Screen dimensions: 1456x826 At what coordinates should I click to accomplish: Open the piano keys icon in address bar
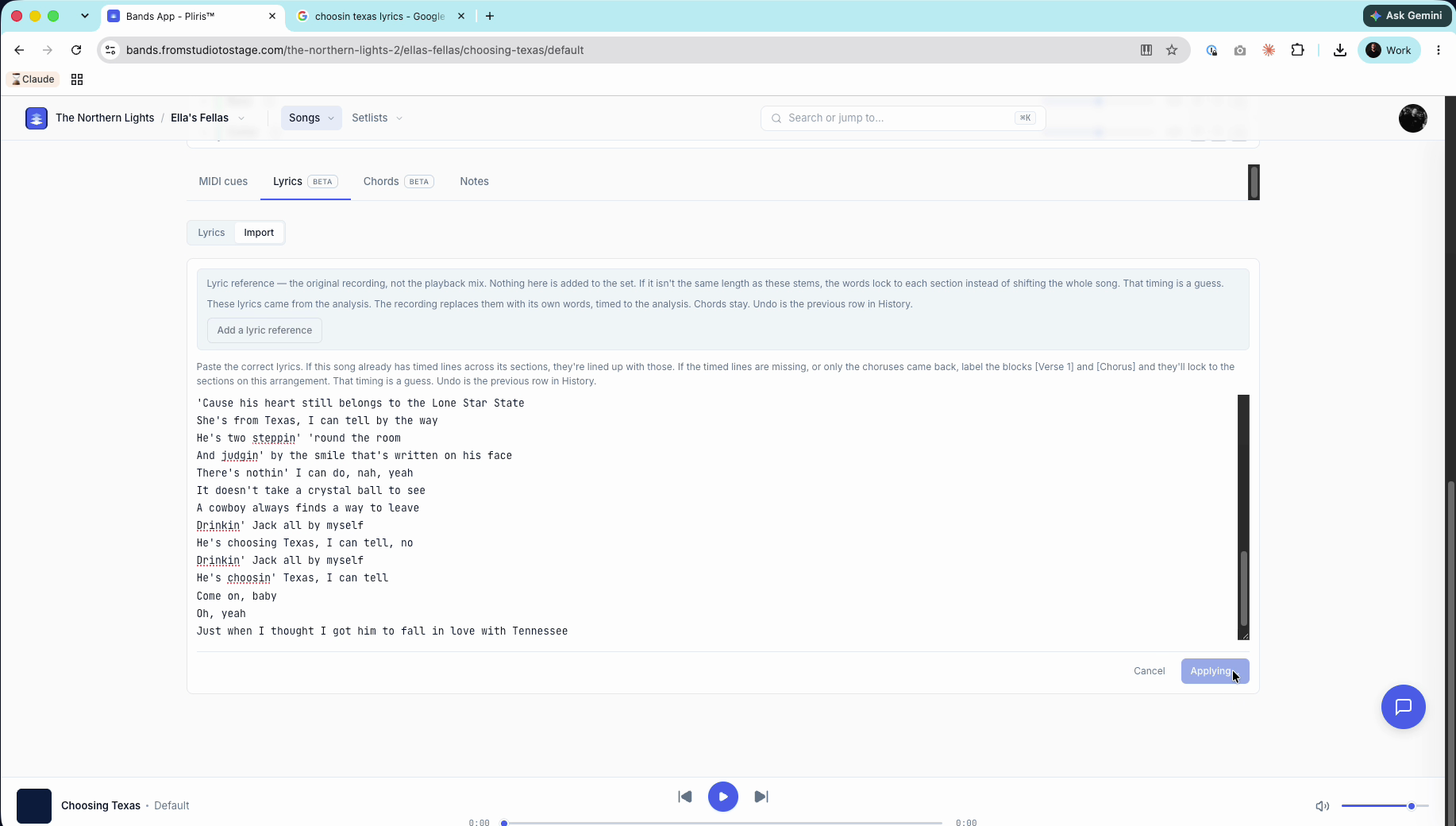(1146, 50)
